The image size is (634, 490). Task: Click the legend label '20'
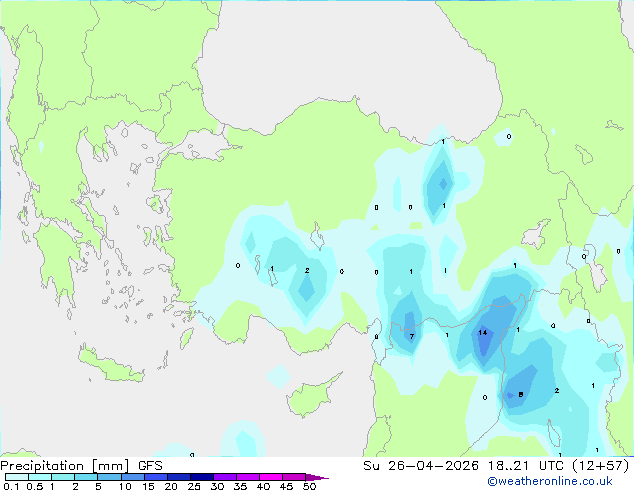pos(171,486)
